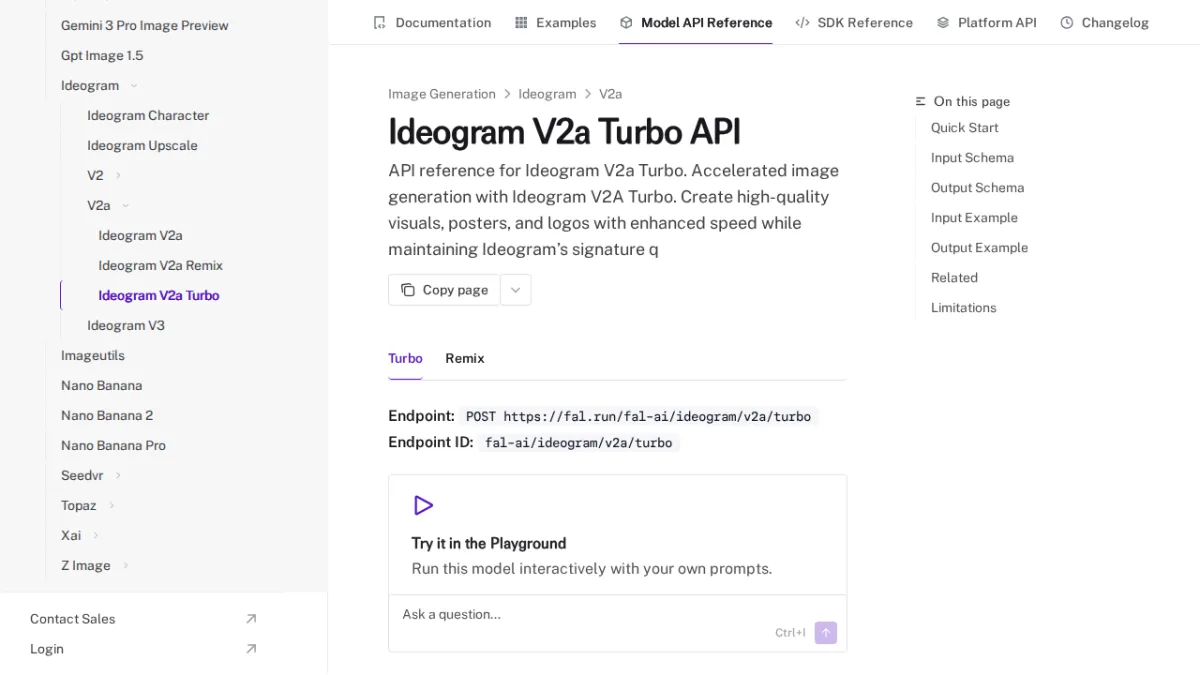Open Imageutils sidebar item
This screenshot has height=675, width=1200.
coord(93,356)
